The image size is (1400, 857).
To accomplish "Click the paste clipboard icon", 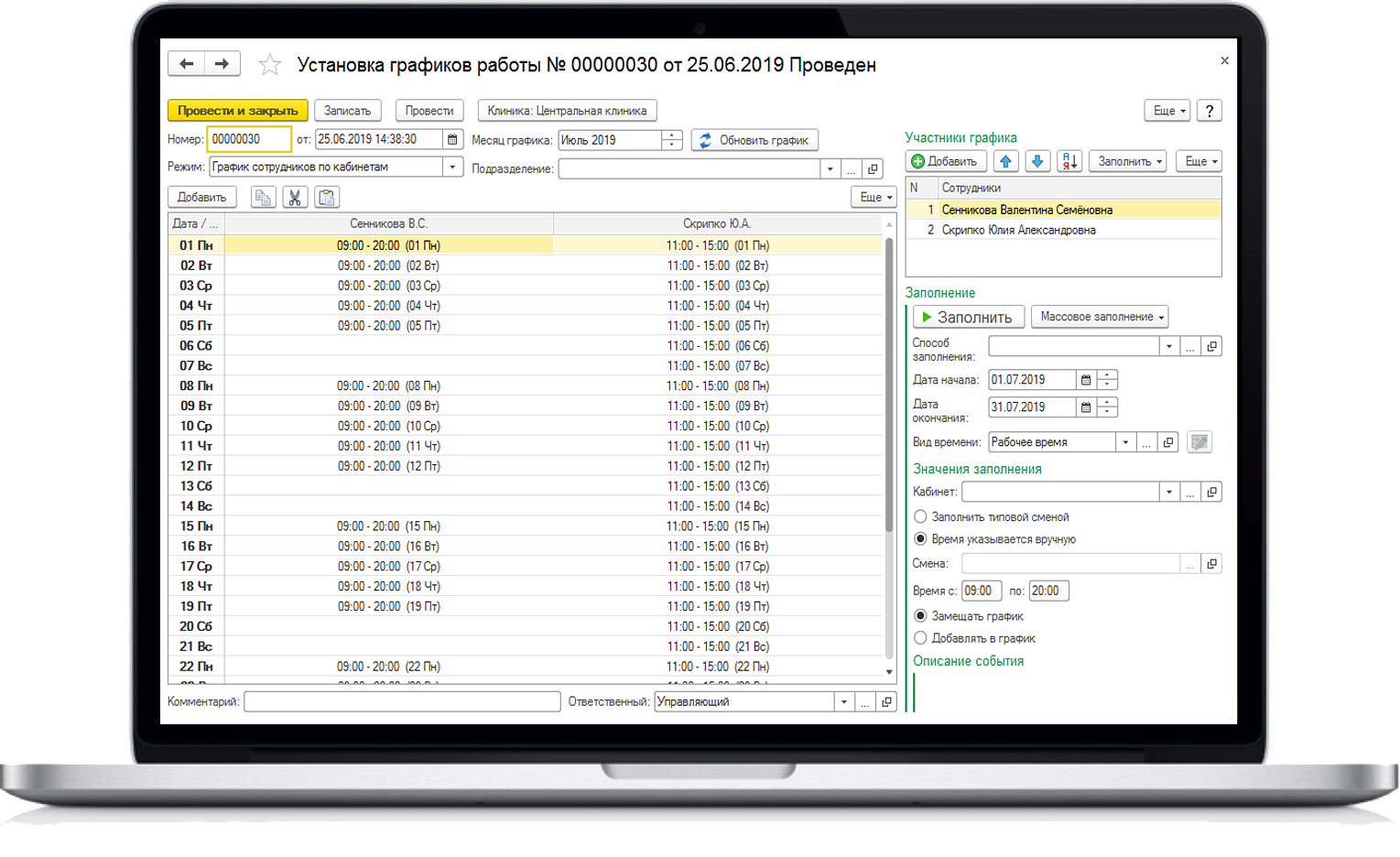I will click(x=327, y=198).
